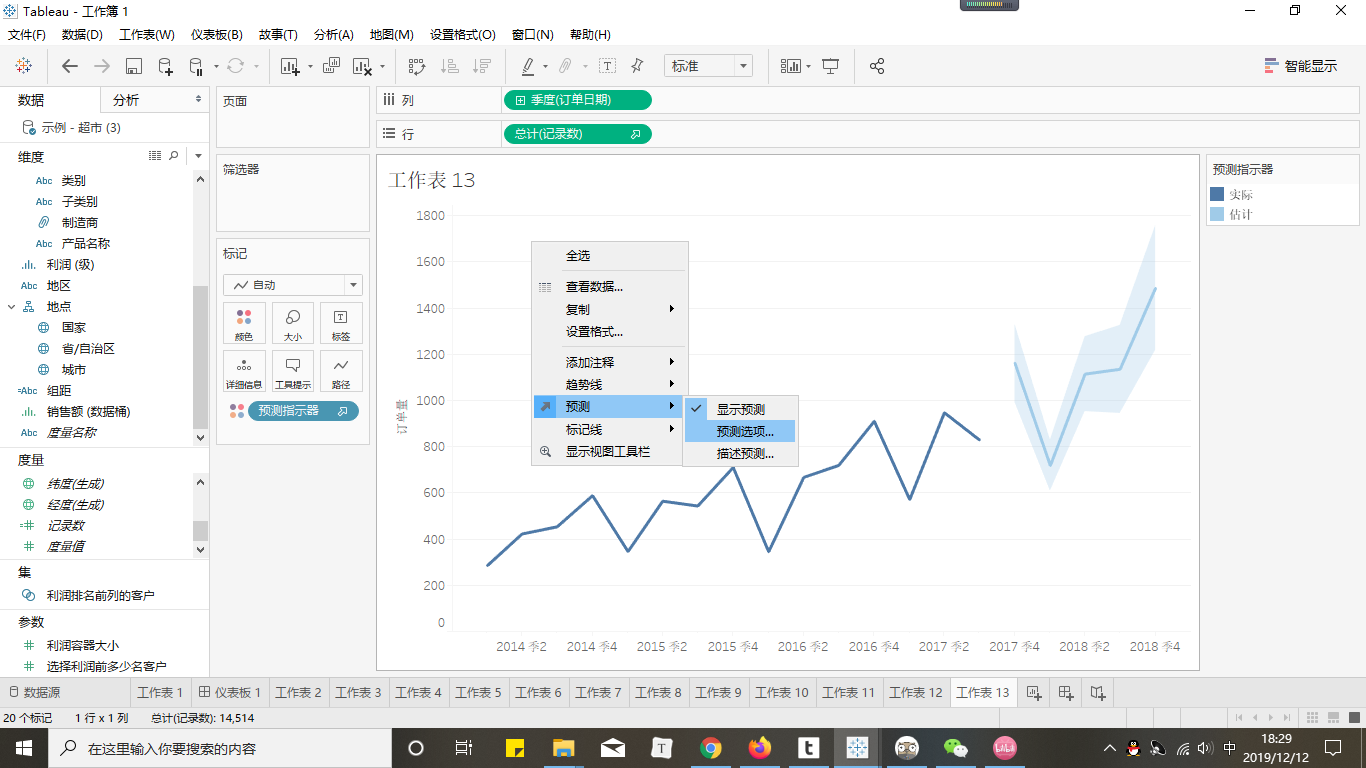Click the save disk icon
The width and height of the screenshot is (1366, 768).
click(x=133, y=66)
